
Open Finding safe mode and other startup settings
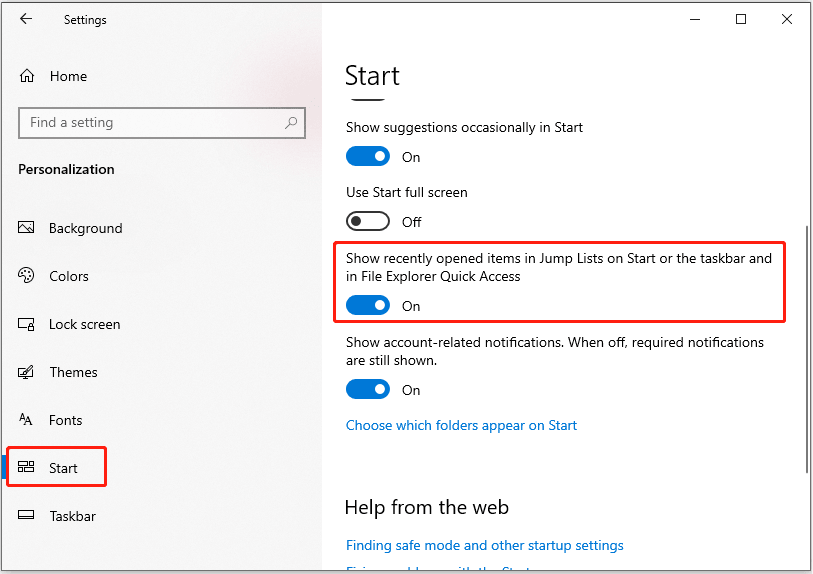[x=484, y=545]
